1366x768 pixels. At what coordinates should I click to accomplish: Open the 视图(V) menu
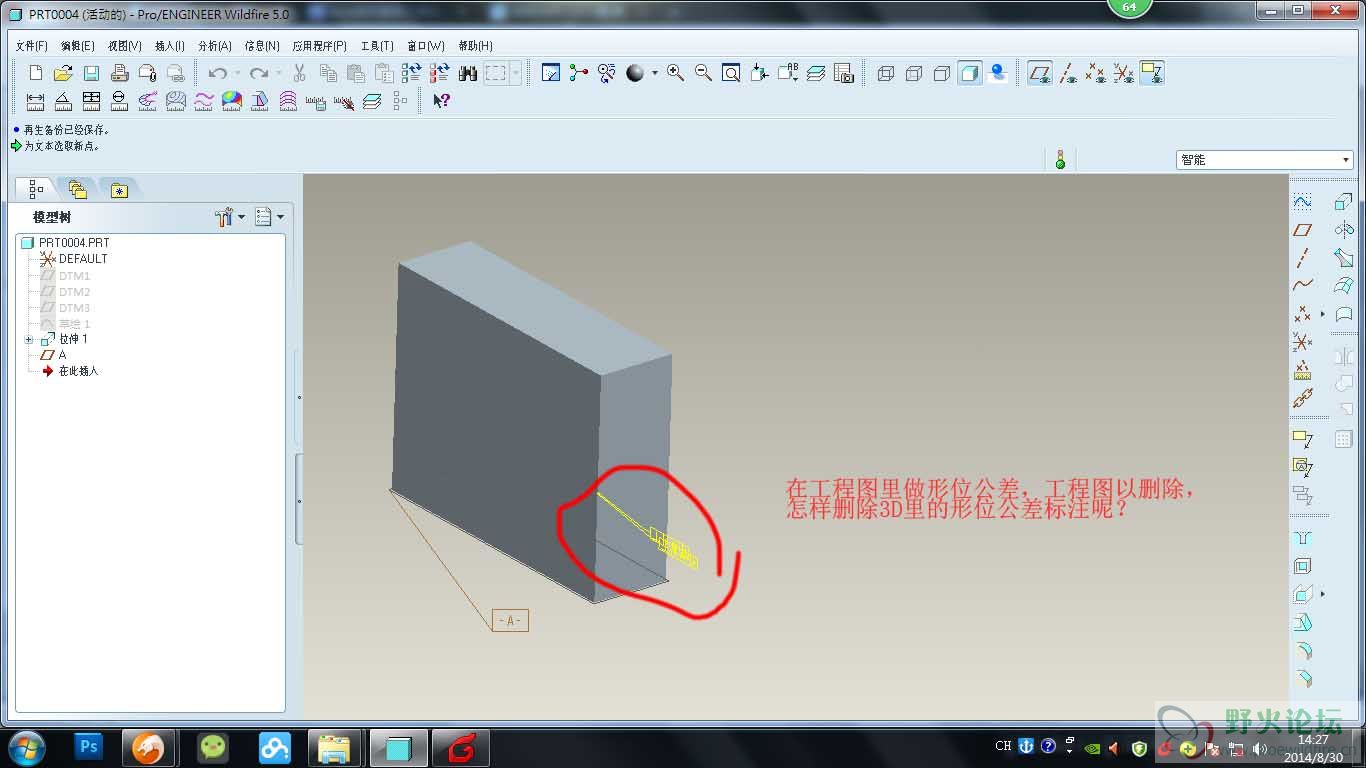coord(125,46)
